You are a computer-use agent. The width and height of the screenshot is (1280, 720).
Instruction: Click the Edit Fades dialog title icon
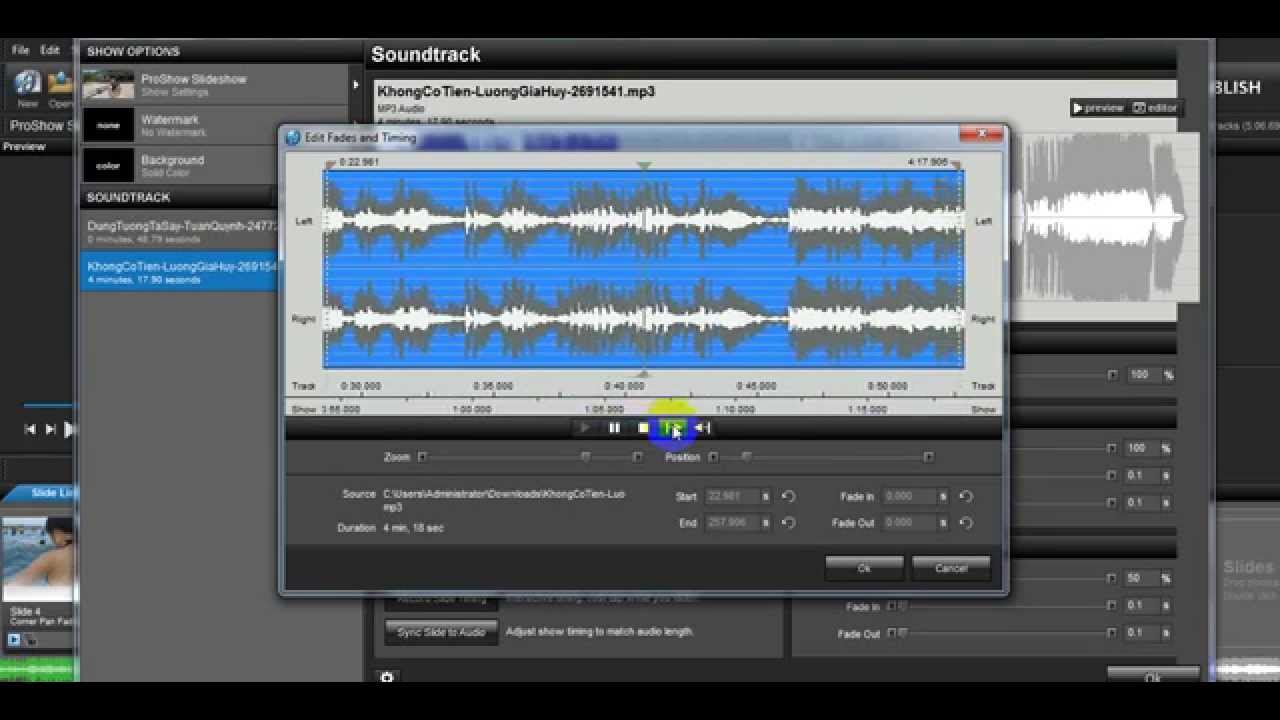tap(293, 137)
